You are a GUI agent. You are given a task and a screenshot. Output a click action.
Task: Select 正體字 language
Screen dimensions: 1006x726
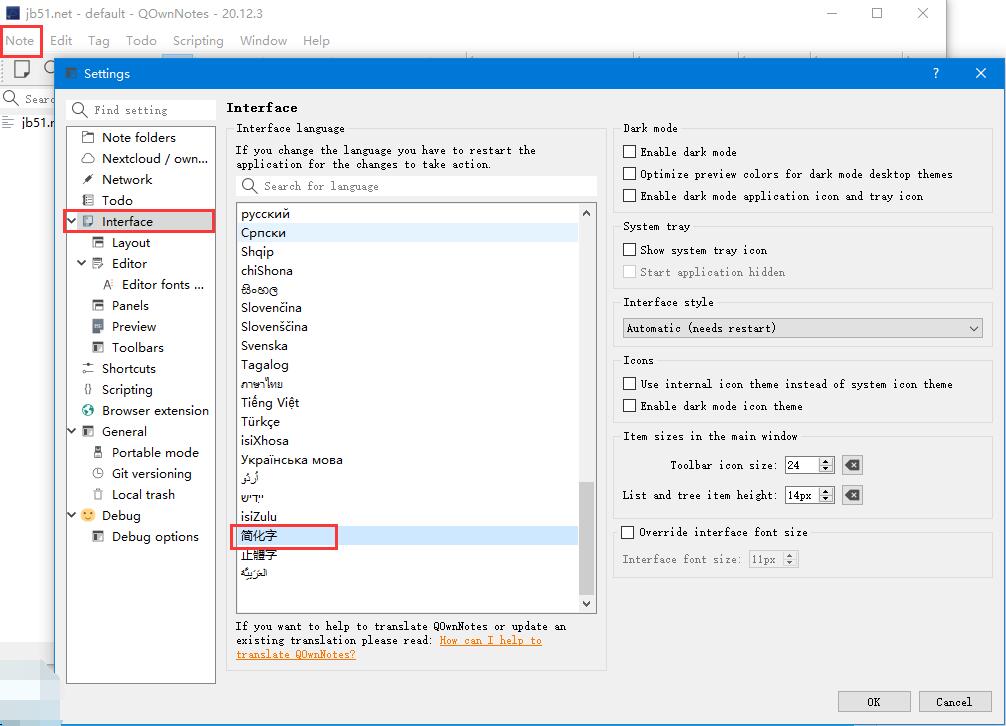click(x=407, y=554)
